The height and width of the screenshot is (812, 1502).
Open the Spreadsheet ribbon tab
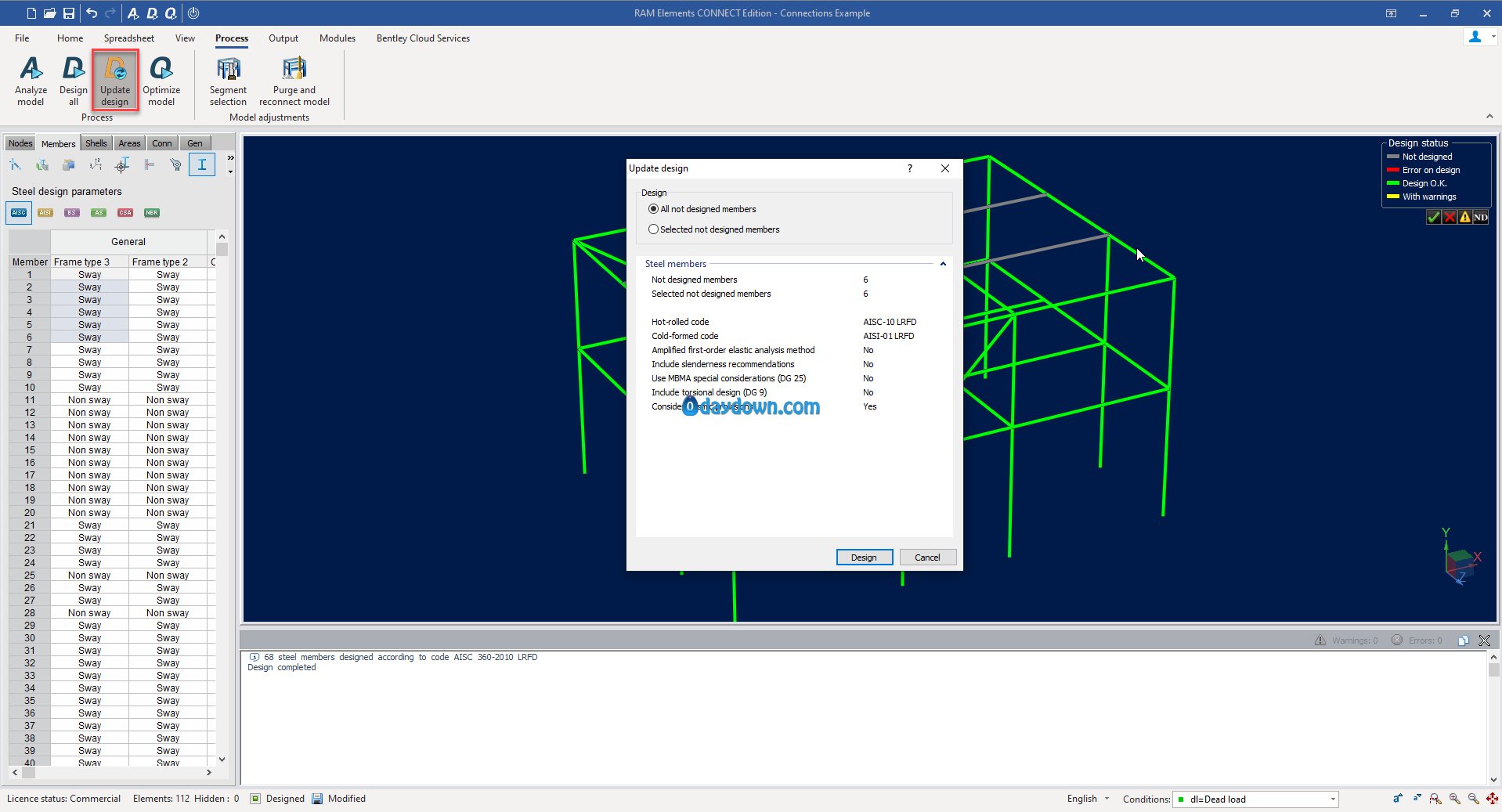tap(128, 38)
